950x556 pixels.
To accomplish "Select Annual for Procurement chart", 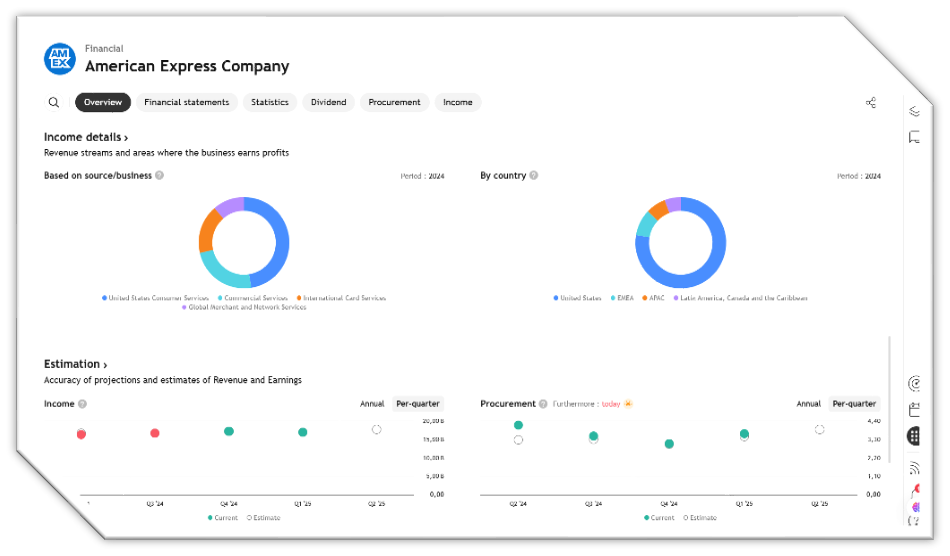I will click(x=808, y=403).
